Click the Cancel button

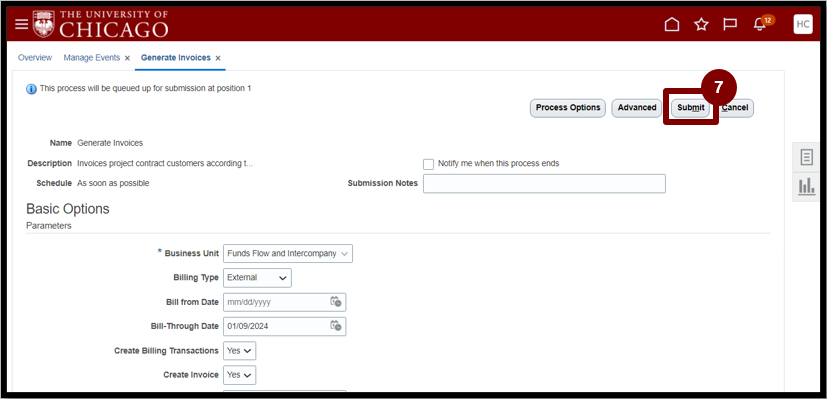735,108
